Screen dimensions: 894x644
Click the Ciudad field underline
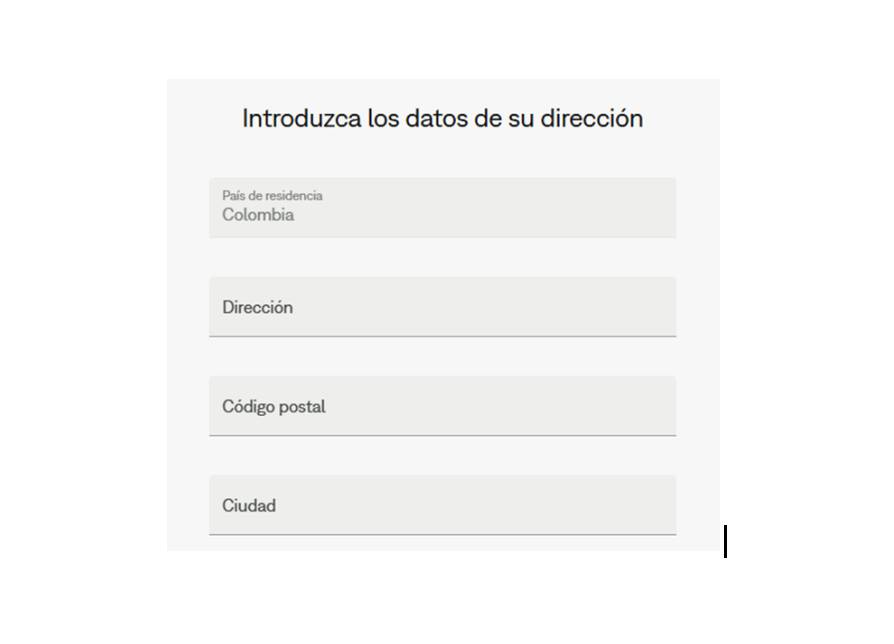pos(442,536)
